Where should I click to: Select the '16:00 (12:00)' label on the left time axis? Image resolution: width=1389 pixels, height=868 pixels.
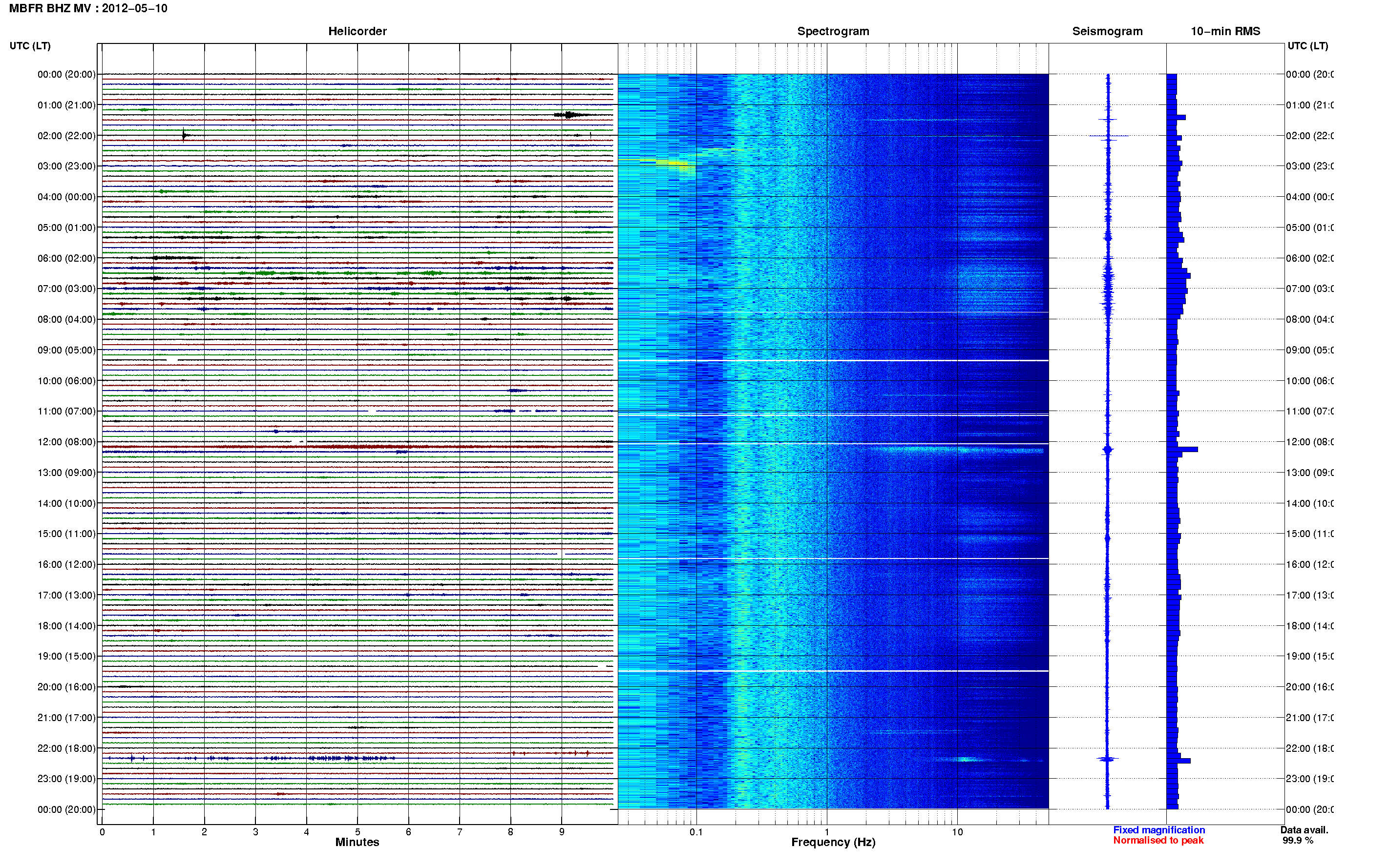(x=66, y=565)
